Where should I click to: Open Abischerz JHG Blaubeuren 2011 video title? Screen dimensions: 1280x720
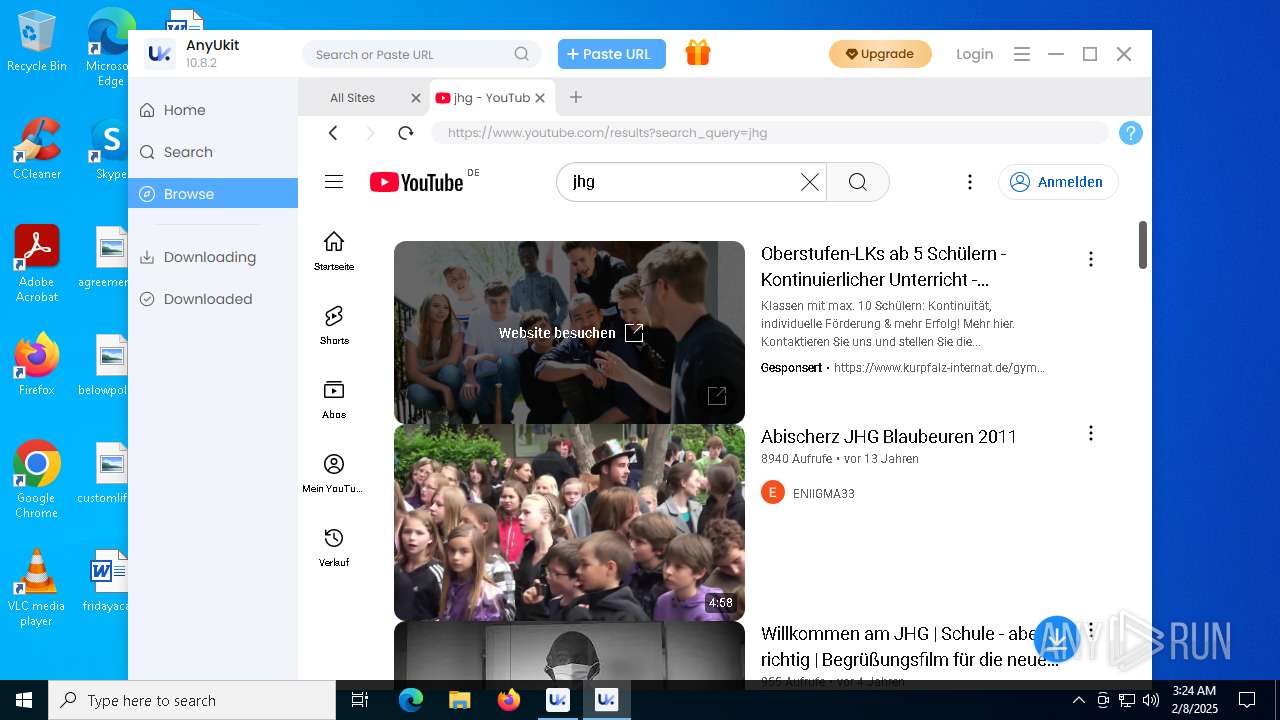tap(889, 436)
